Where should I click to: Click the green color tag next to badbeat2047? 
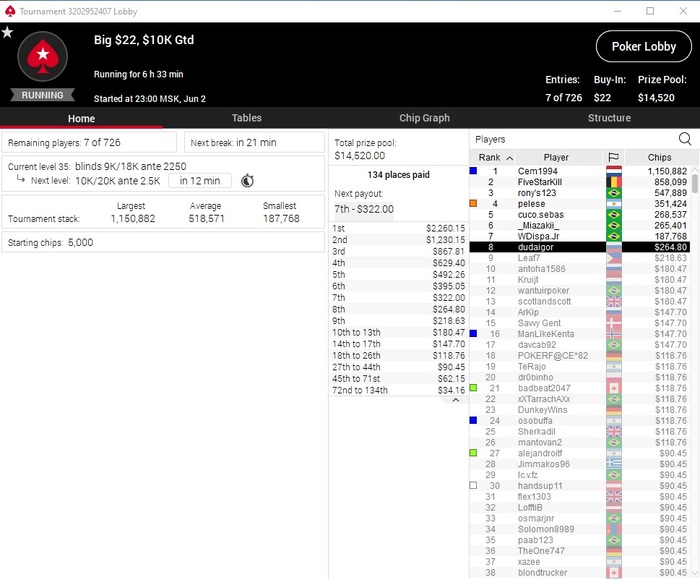tap(473, 388)
